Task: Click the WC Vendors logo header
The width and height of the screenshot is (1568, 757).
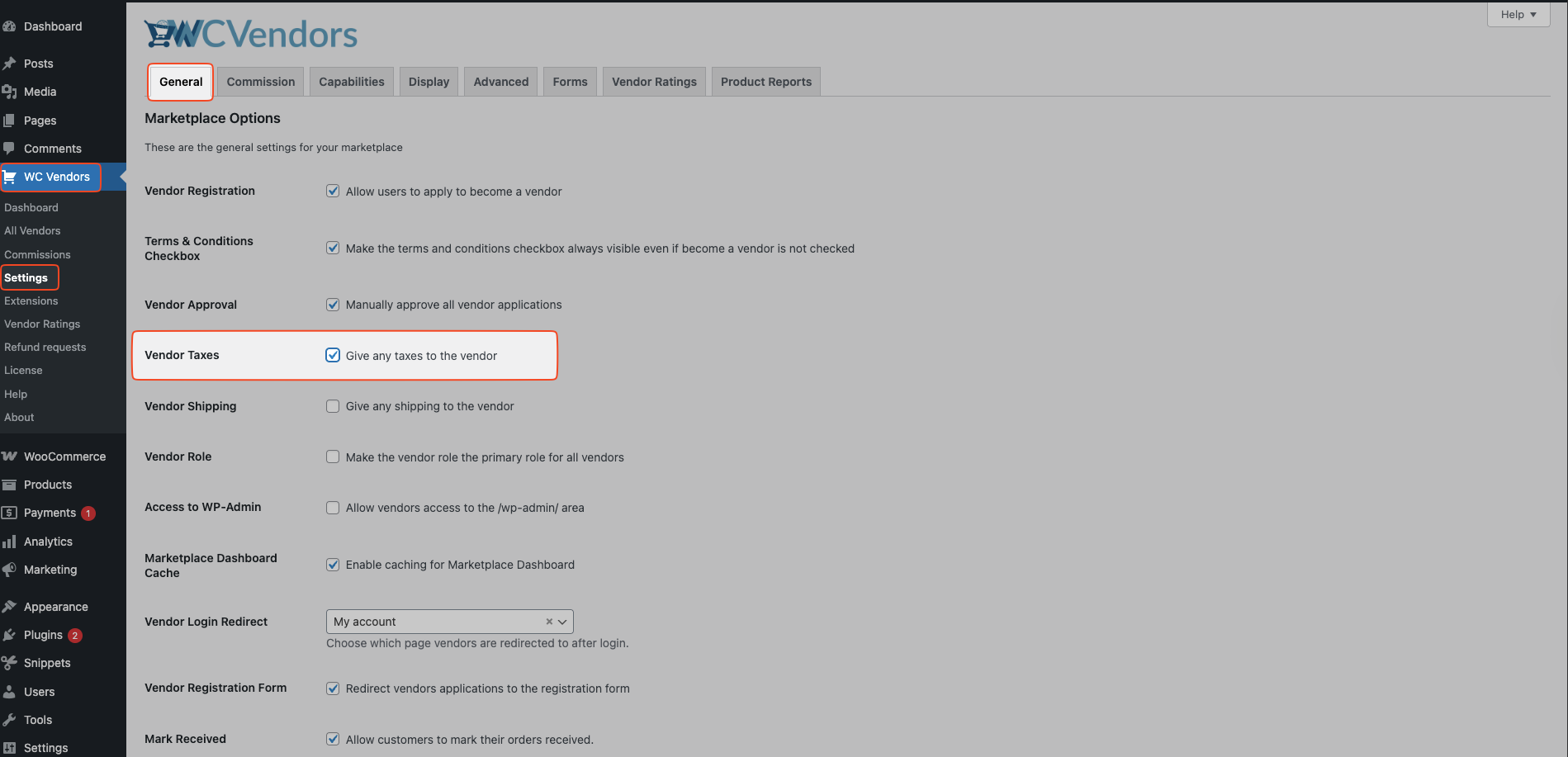Action: click(x=251, y=34)
